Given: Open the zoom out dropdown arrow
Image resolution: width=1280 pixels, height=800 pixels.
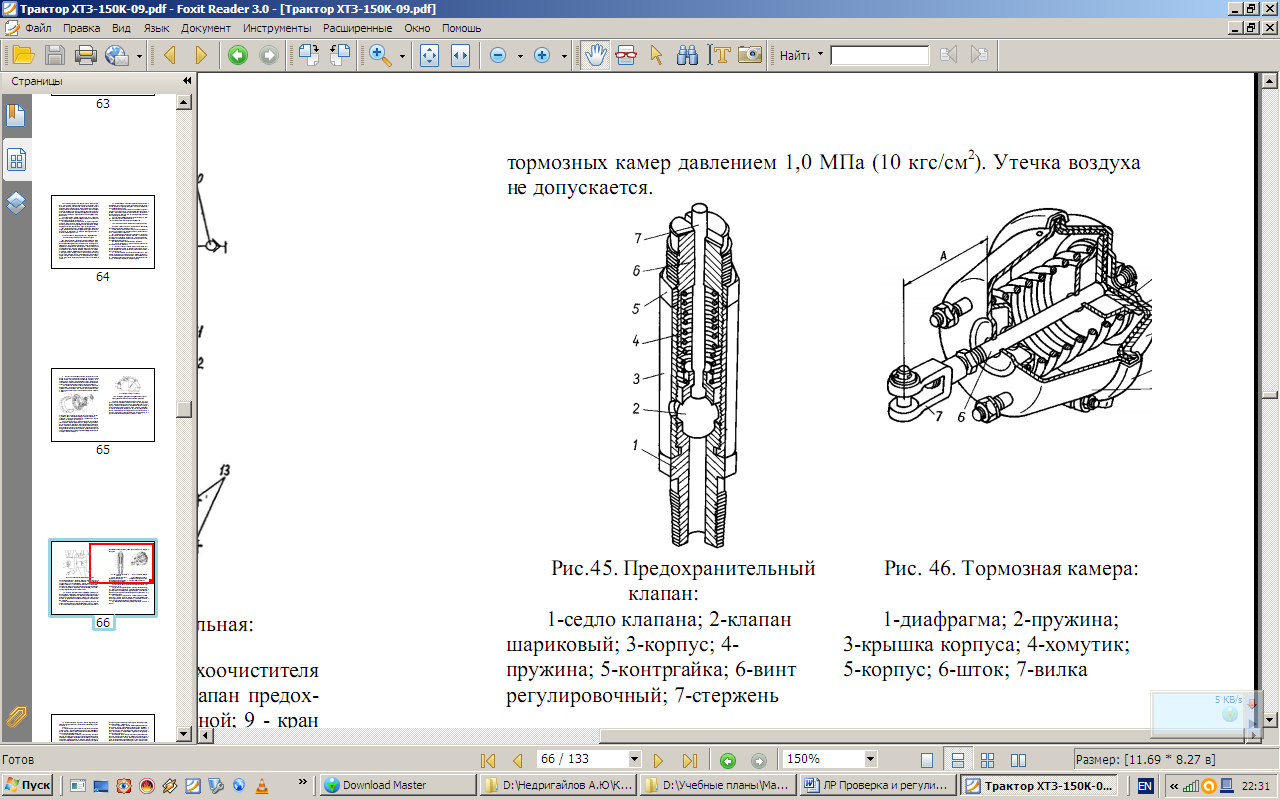Looking at the screenshot, I should coord(519,55).
